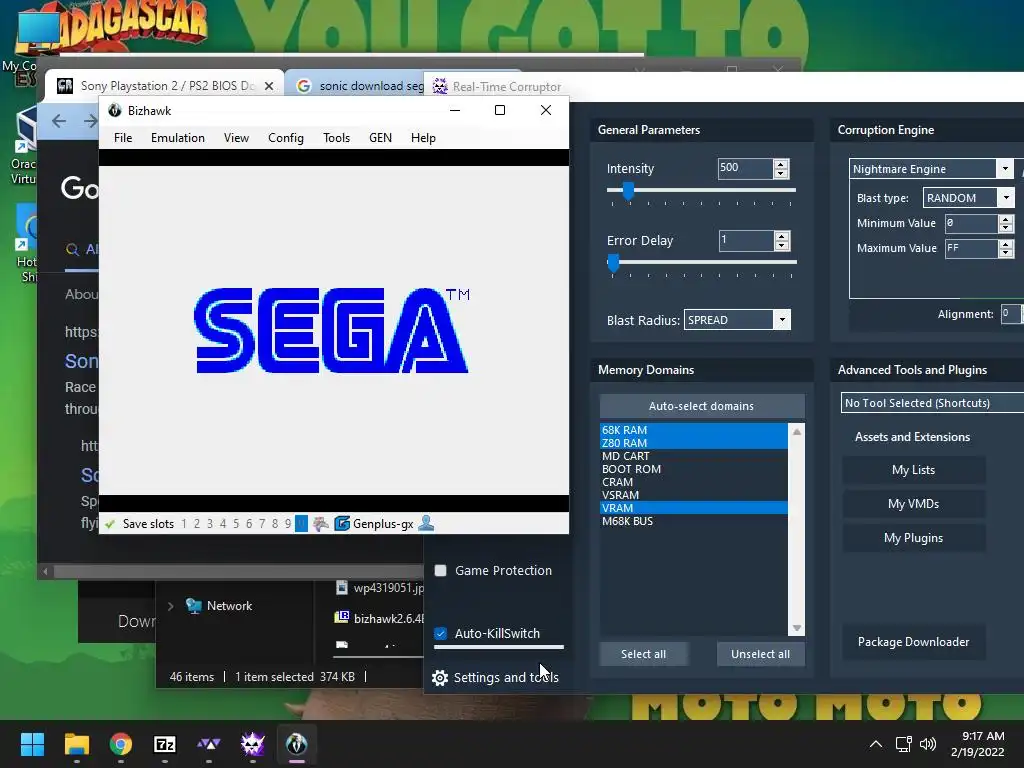Image resolution: width=1024 pixels, height=768 pixels.
Task: Disable the Auto-KillSwitch checkbox
Action: point(441,633)
